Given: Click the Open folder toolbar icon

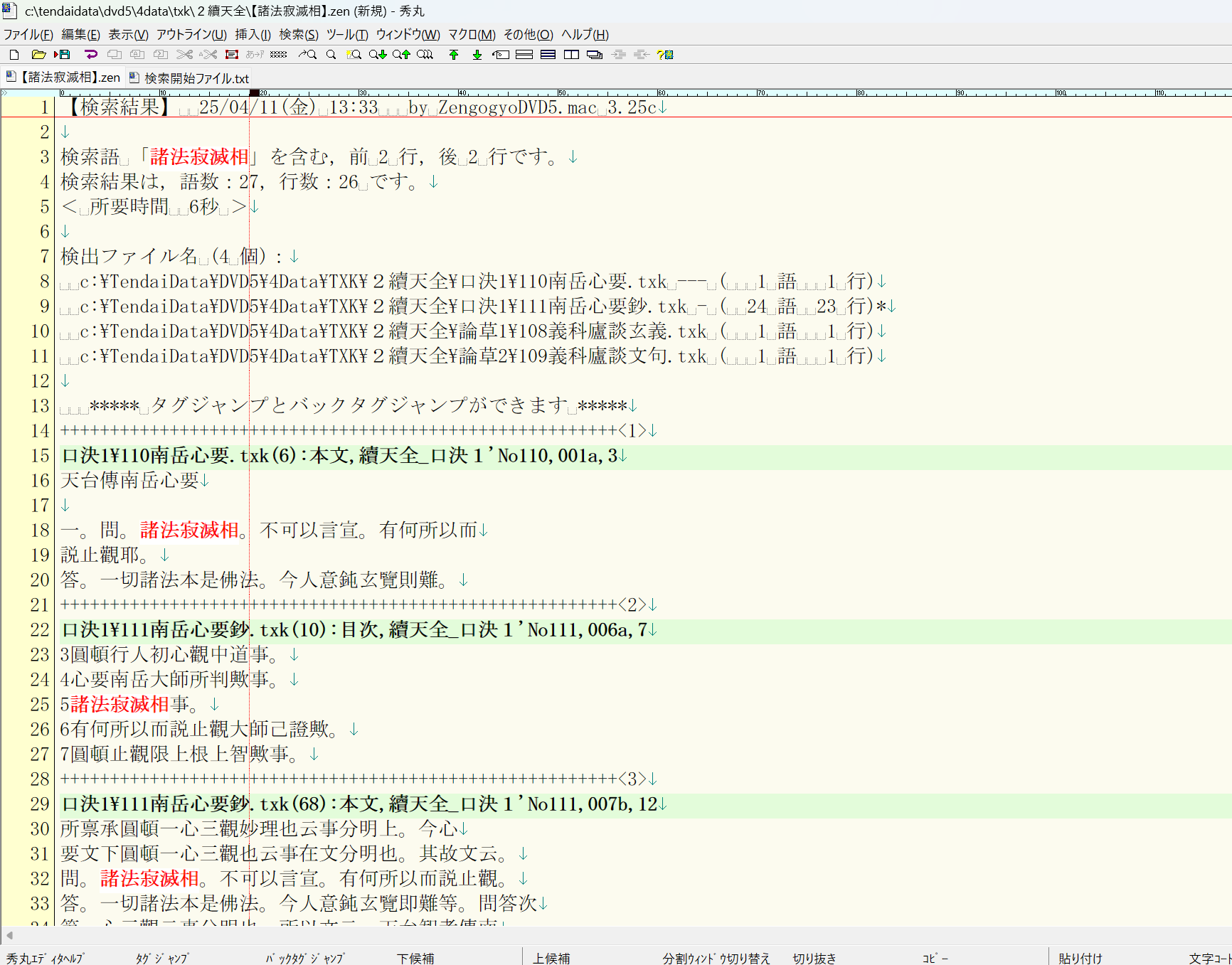Looking at the screenshot, I should (x=38, y=55).
